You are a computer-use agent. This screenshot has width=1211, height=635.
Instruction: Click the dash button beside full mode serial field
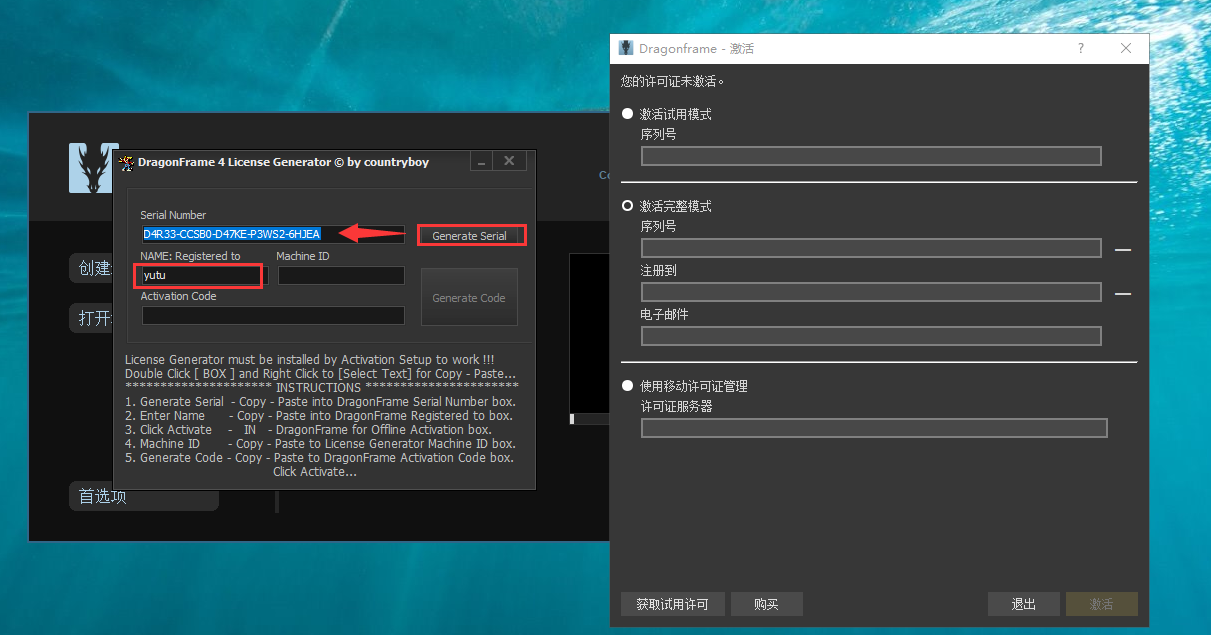coord(1122,249)
